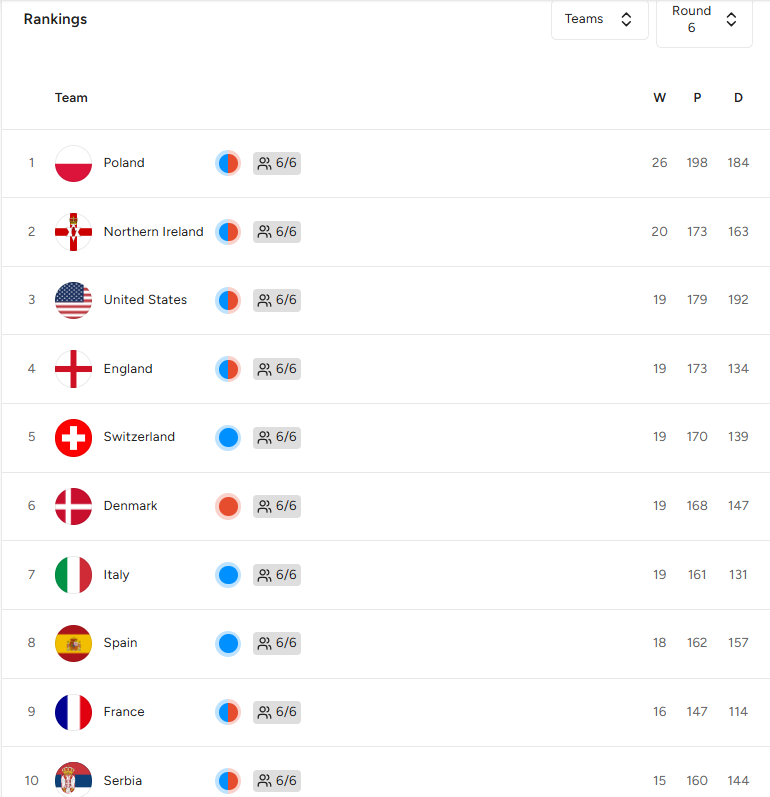This screenshot has width=770, height=797.
Task: Click the D column header
Action: (738, 98)
